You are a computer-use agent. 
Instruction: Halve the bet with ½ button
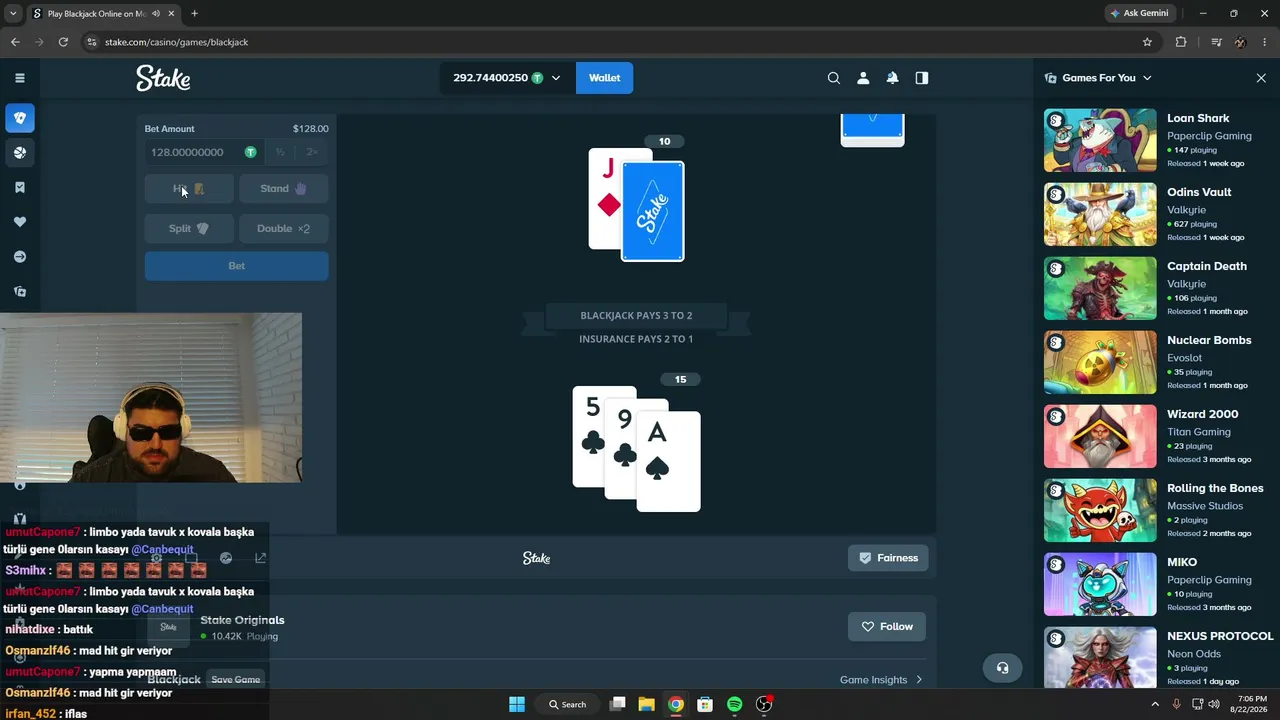[x=280, y=152]
